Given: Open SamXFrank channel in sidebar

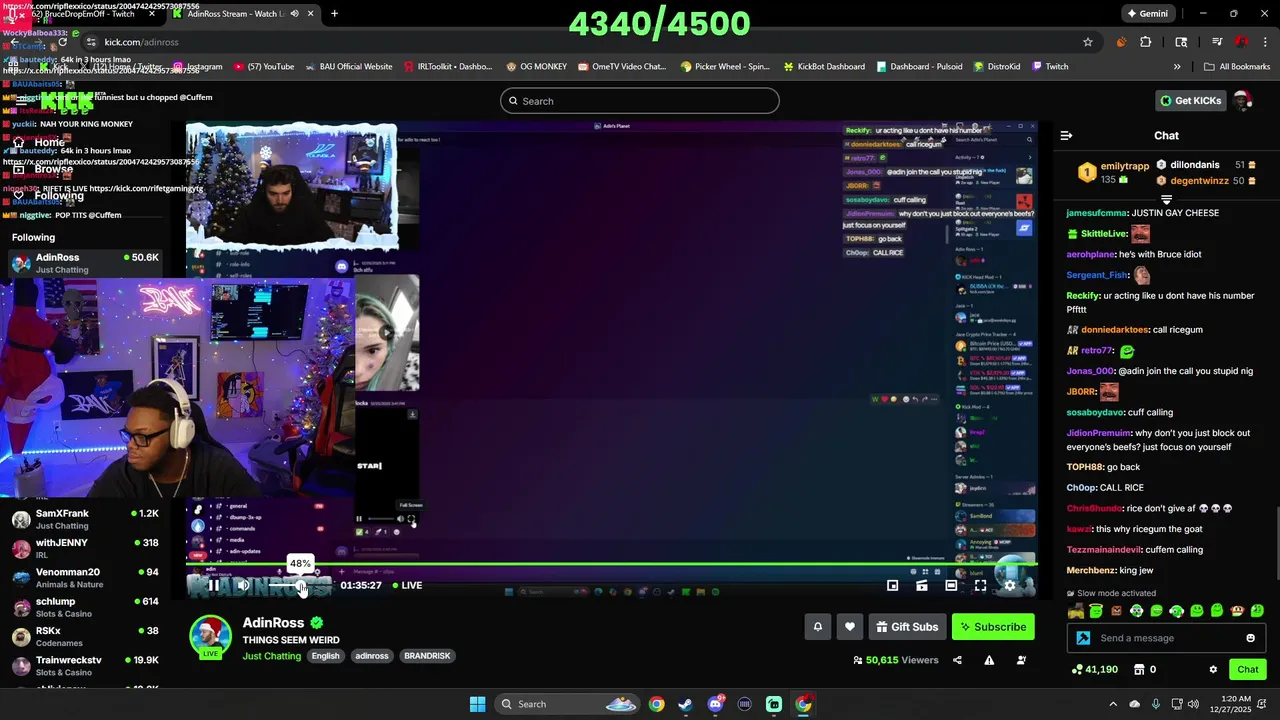Looking at the screenshot, I should tap(85, 519).
